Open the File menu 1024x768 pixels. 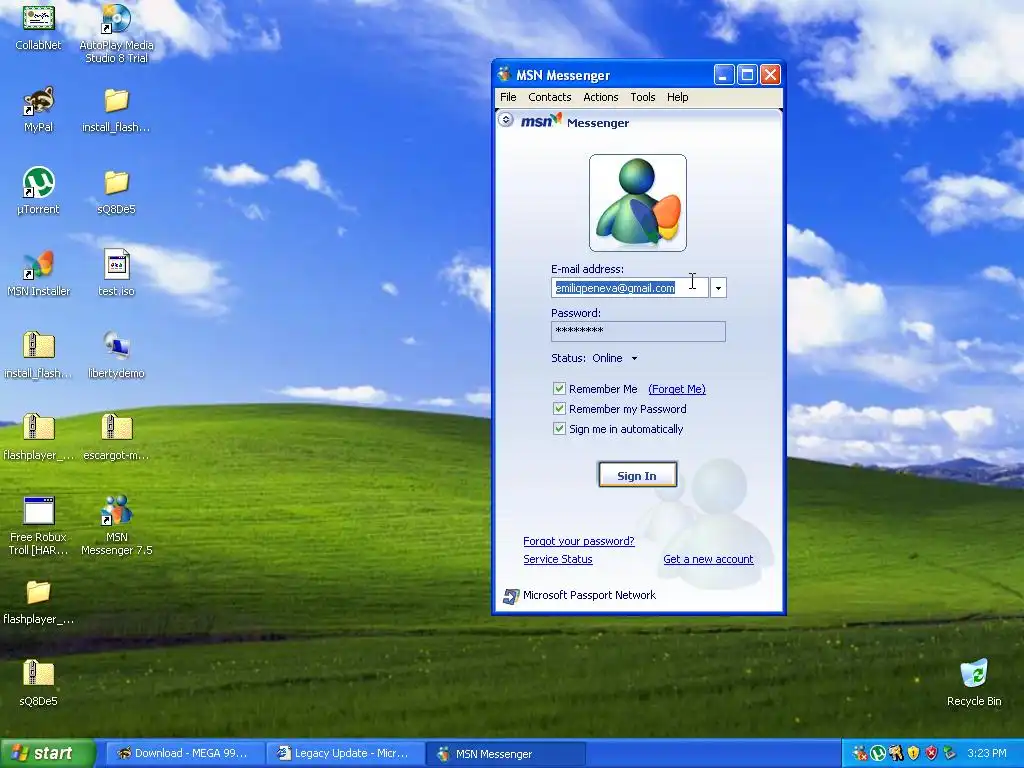coord(508,97)
